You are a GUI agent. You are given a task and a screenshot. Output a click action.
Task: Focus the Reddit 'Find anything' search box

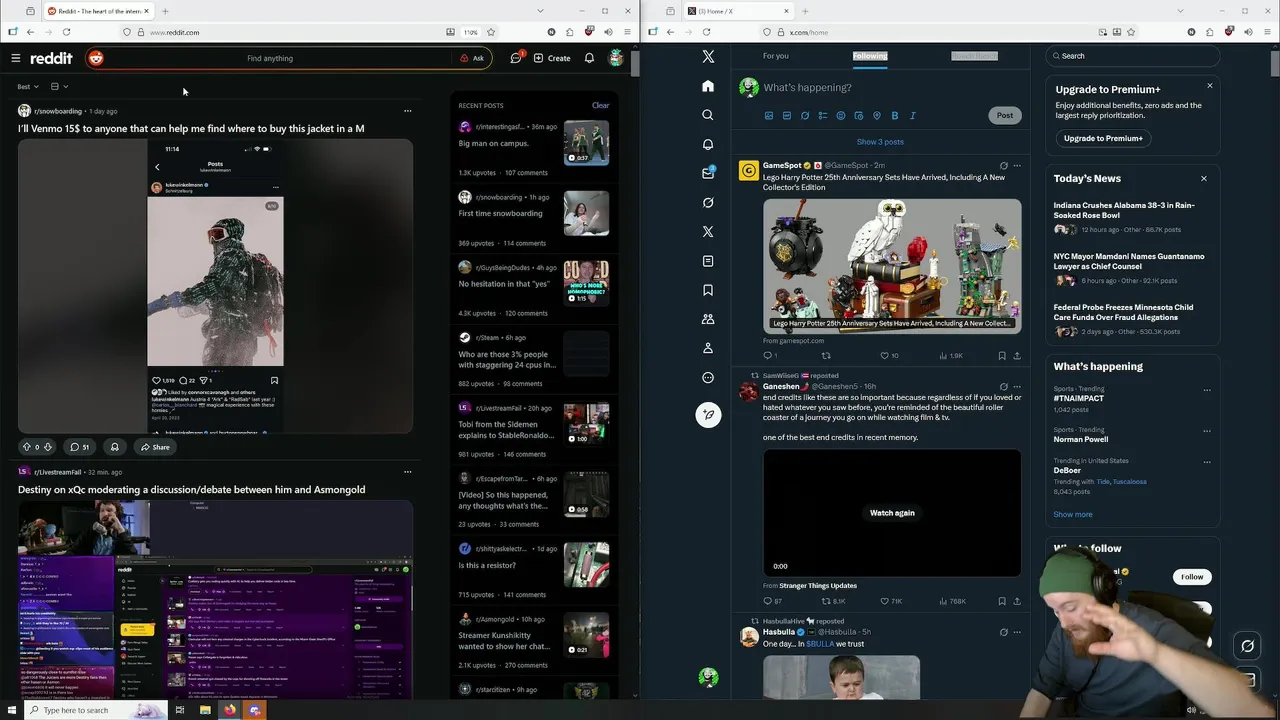click(270, 58)
